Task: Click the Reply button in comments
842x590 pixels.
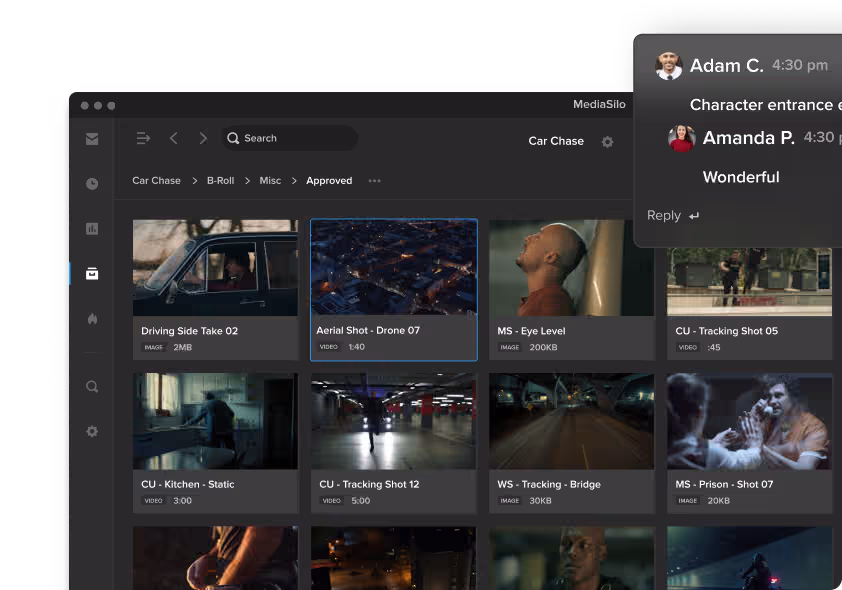Action: (672, 216)
